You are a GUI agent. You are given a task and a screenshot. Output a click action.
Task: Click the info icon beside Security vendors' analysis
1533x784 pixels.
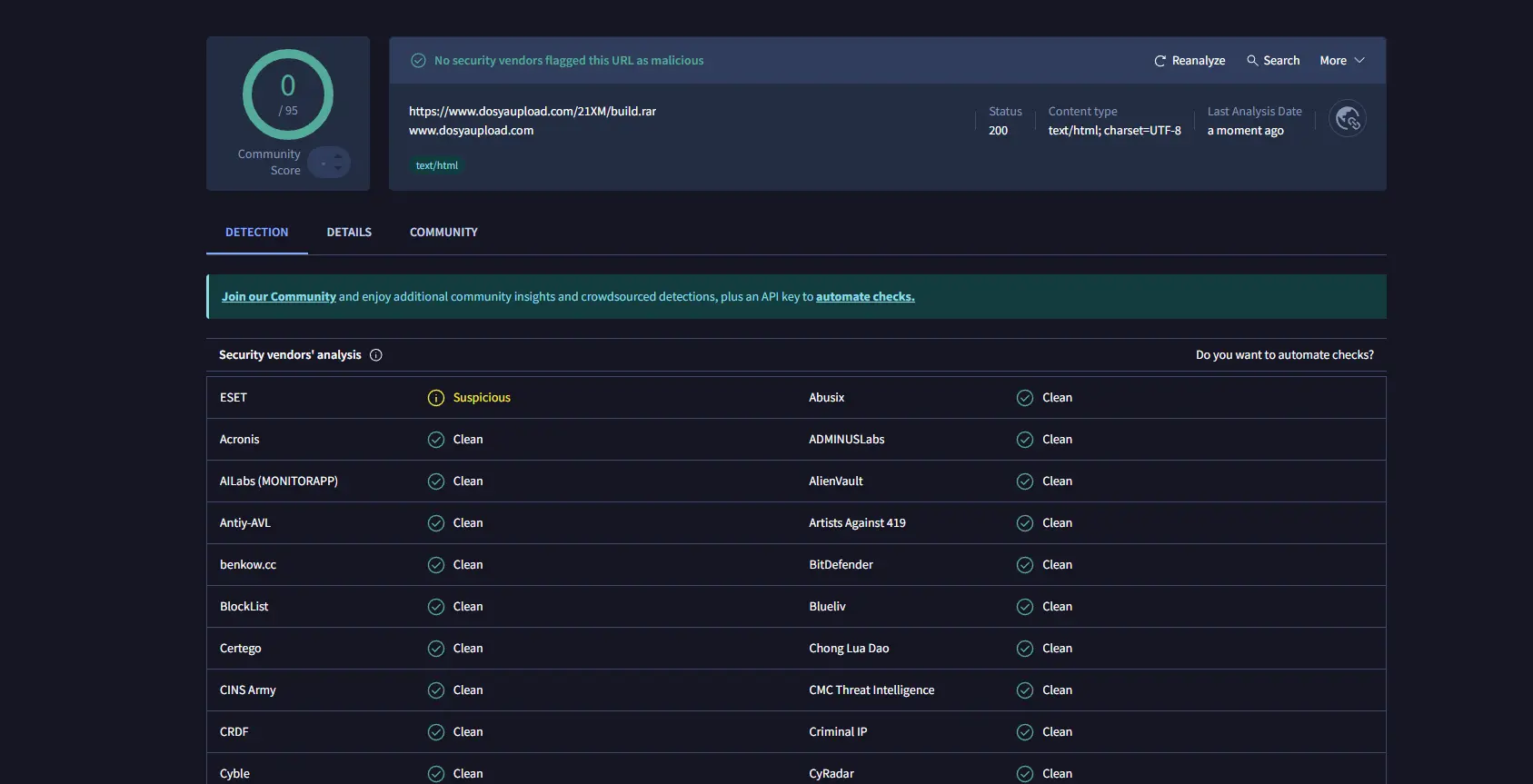(376, 355)
